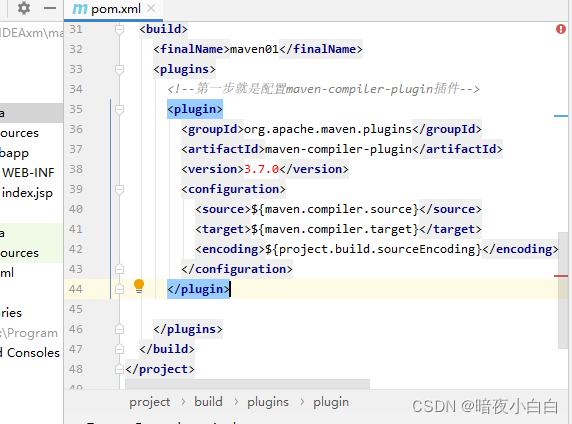Click the highlighted opening <plugin> tag
The image size is (572, 424).
[195, 109]
